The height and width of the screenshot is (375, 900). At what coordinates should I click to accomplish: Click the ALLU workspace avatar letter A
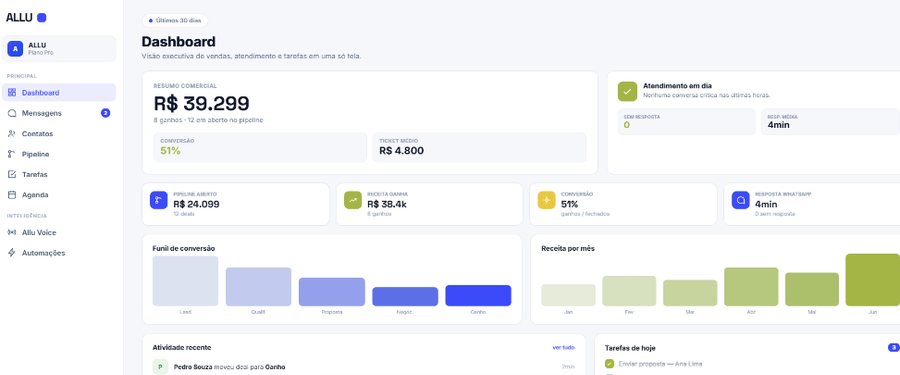pos(15,49)
